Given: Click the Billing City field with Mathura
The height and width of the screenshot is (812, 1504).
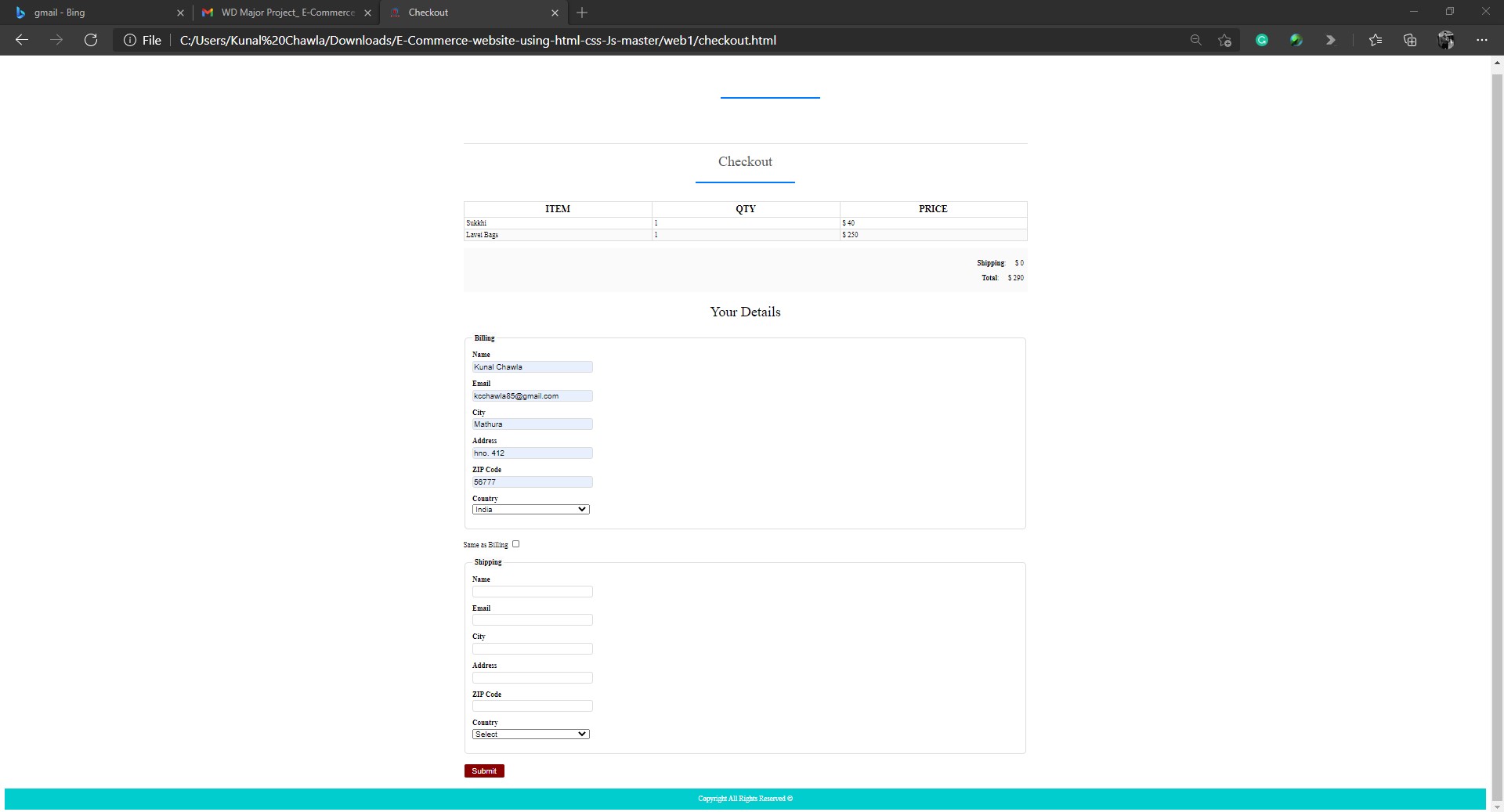Looking at the screenshot, I should 532,424.
